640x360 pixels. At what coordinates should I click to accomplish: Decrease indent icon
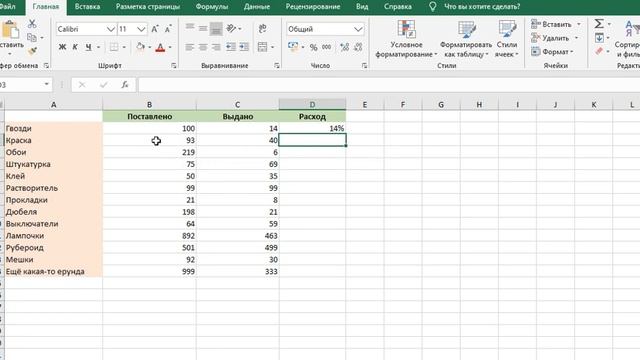point(231,47)
